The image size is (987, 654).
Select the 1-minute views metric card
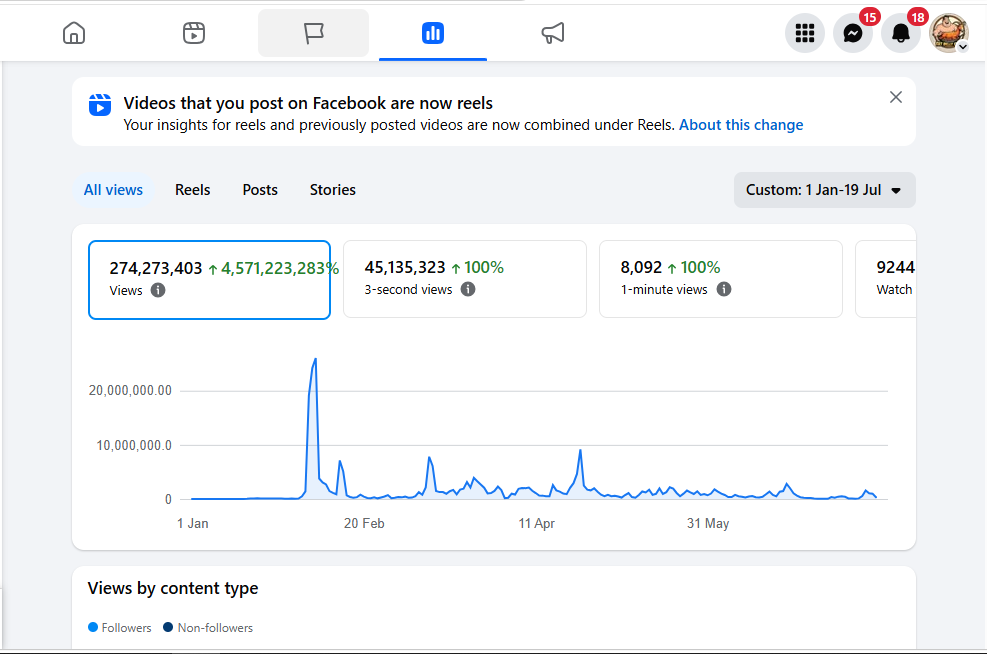coord(721,279)
